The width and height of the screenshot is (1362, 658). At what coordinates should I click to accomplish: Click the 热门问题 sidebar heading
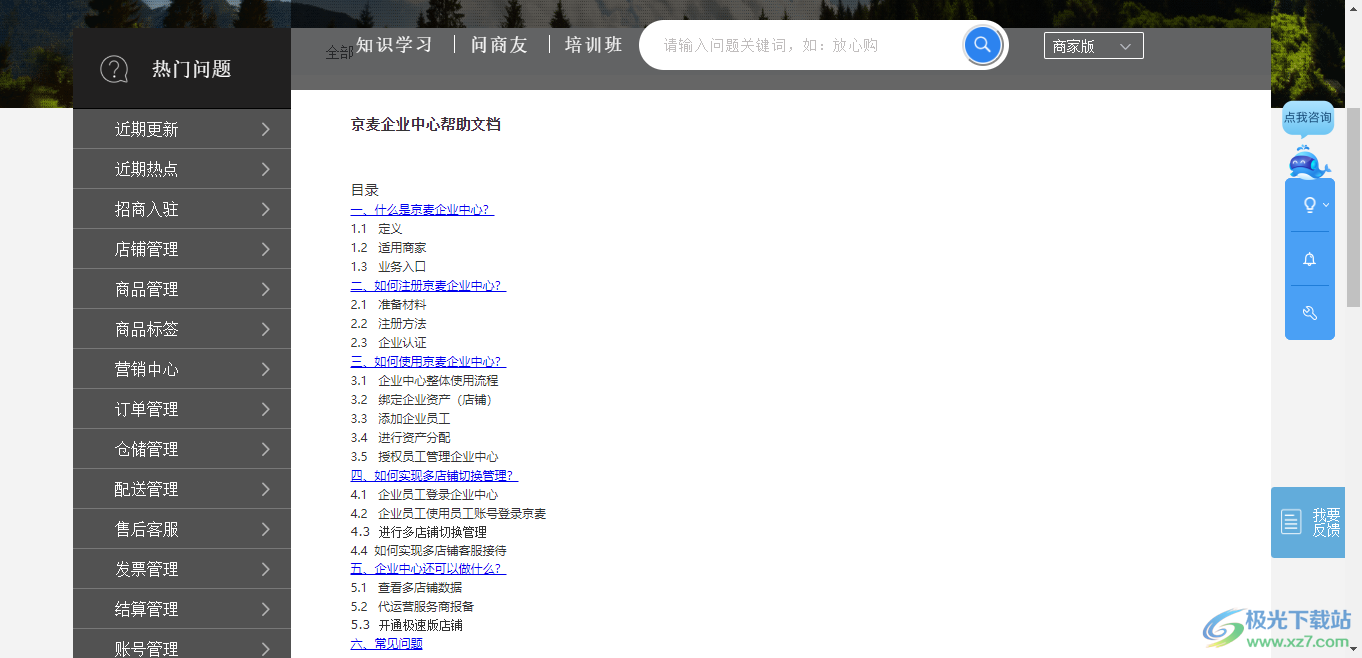pos(192,69)
